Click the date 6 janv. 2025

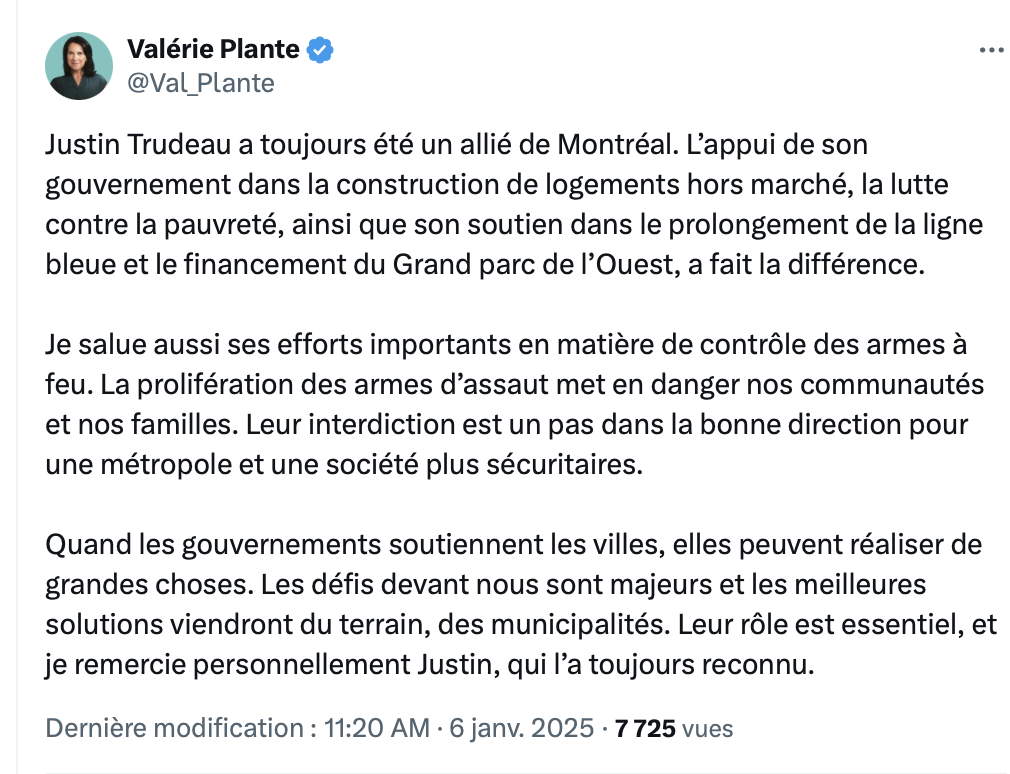click(x=521, y=728)
